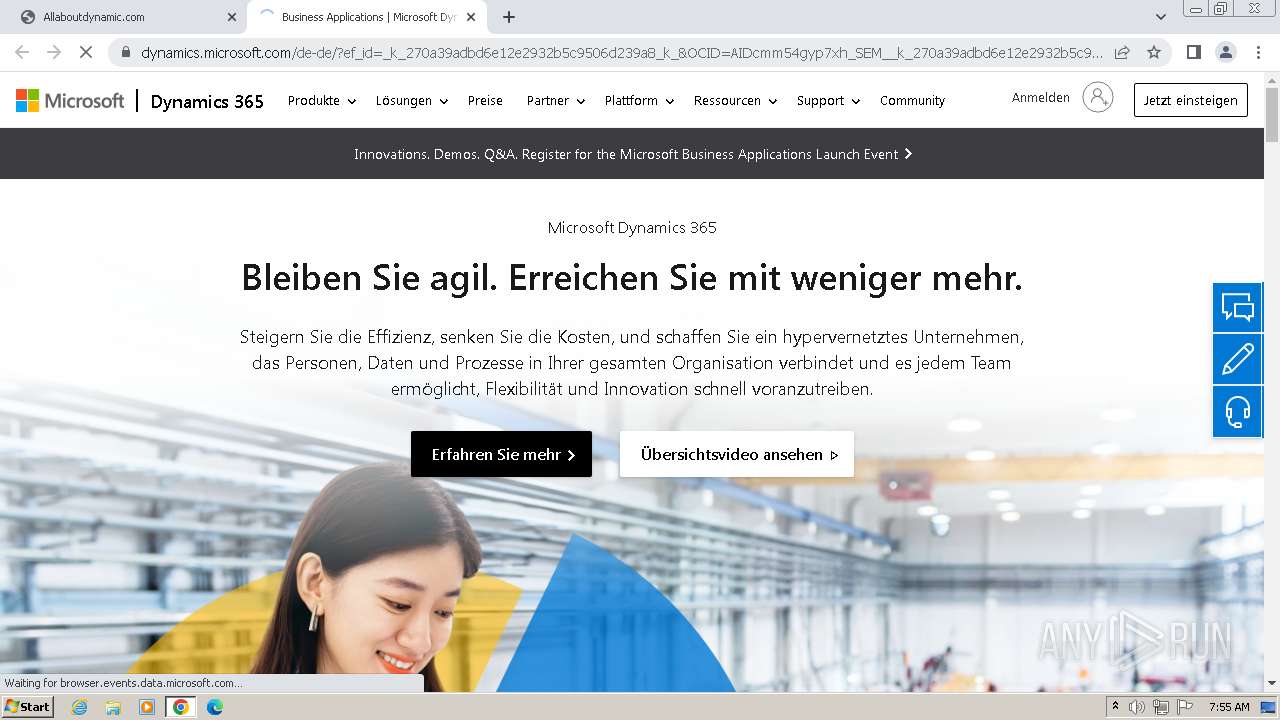
Task: Expand the Plattform menu
Action: (639, 101)
